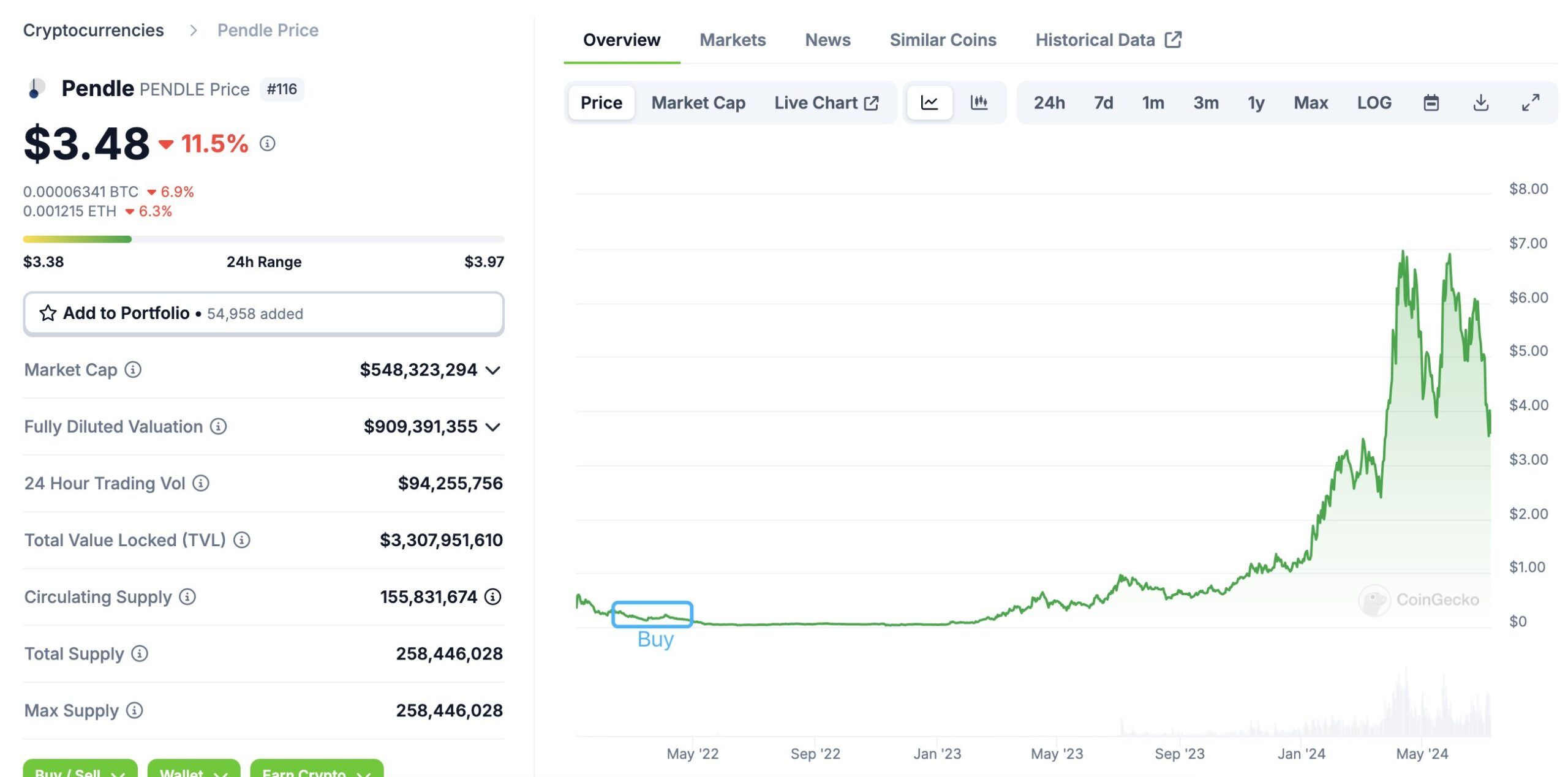The height and width of the screenshot is (777, 1568).
Task: Click Add to Portfolio button
Action: 263,313
